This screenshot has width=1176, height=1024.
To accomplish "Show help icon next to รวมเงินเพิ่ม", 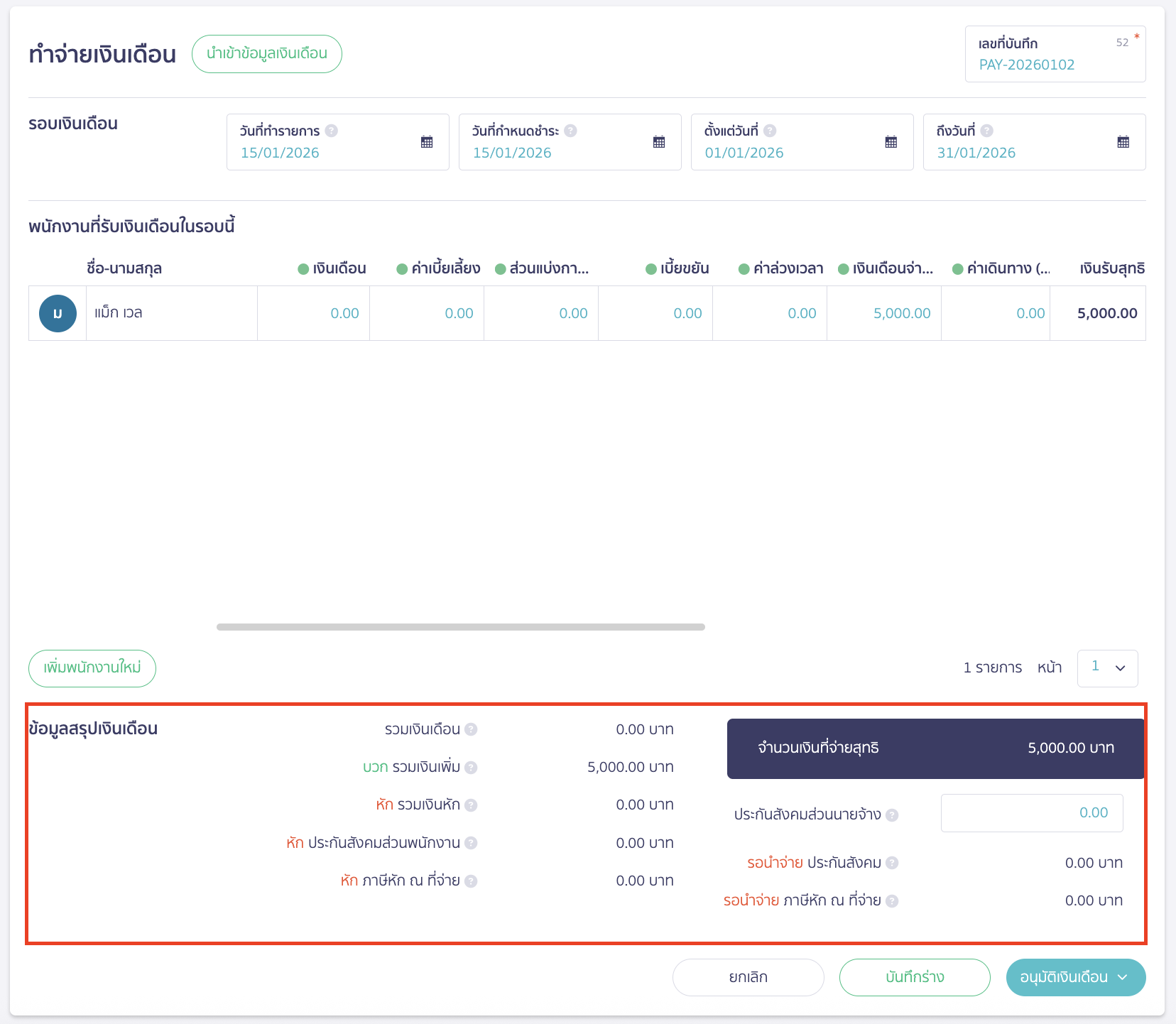I will click(x=471, y=768).
